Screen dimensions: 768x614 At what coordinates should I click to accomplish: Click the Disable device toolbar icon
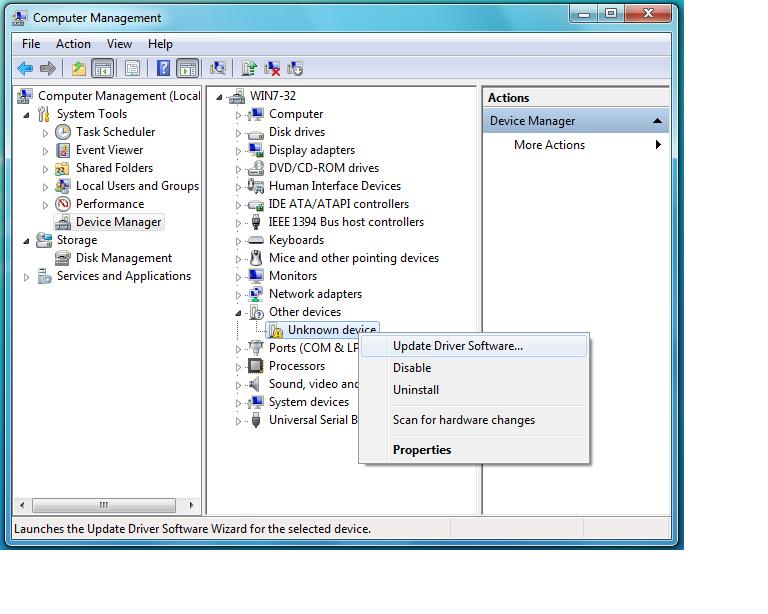click(x=295, y=68)
